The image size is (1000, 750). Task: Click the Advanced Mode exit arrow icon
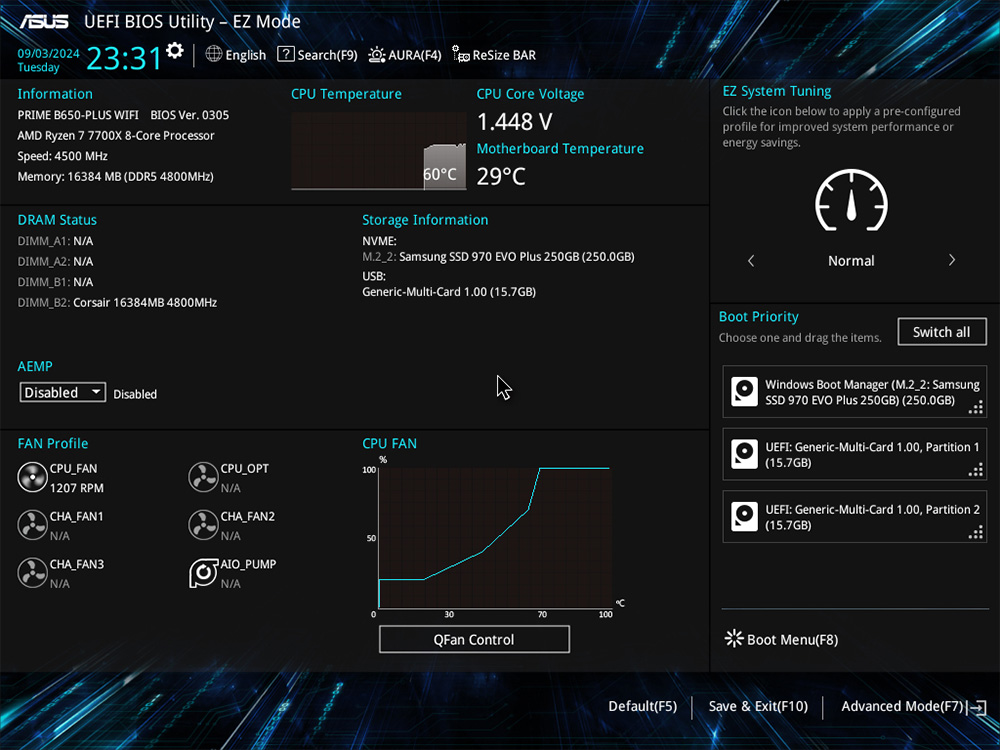click(978, 707)
